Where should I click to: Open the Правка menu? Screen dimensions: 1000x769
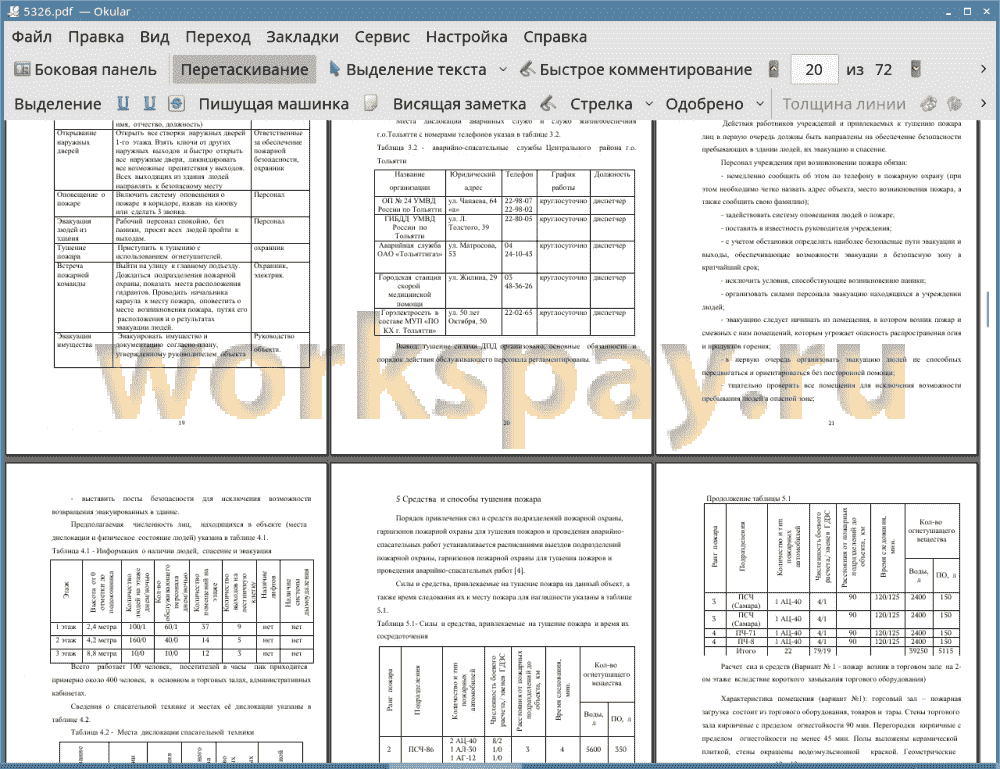(x=96, y=37)
